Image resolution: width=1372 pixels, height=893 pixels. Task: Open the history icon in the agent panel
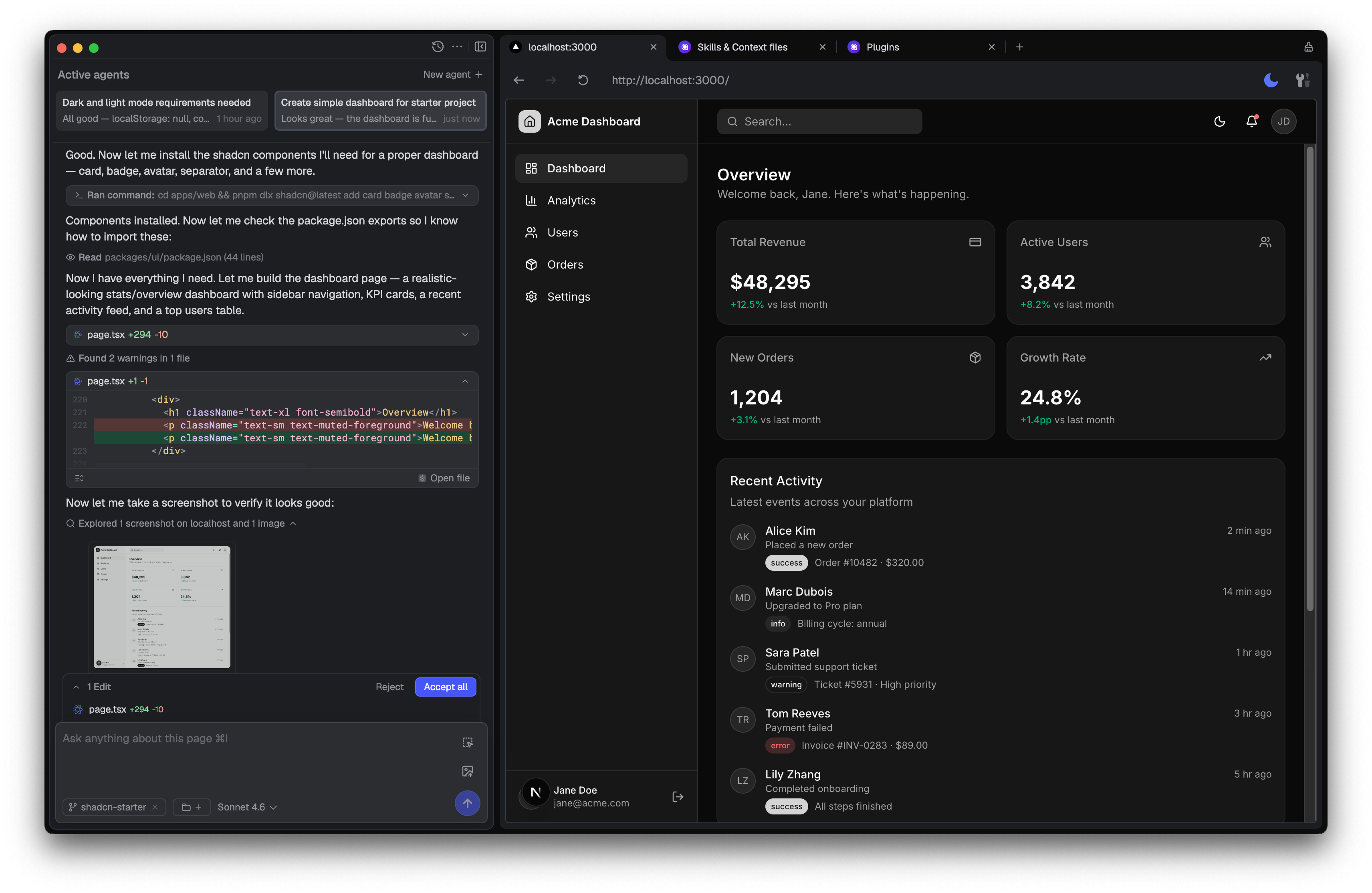point(437,47)
